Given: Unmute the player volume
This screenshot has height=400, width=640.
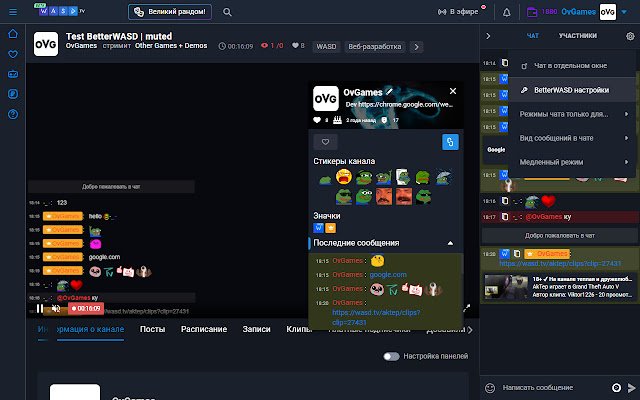Looking at the screenshot, I should coord(56,309).
